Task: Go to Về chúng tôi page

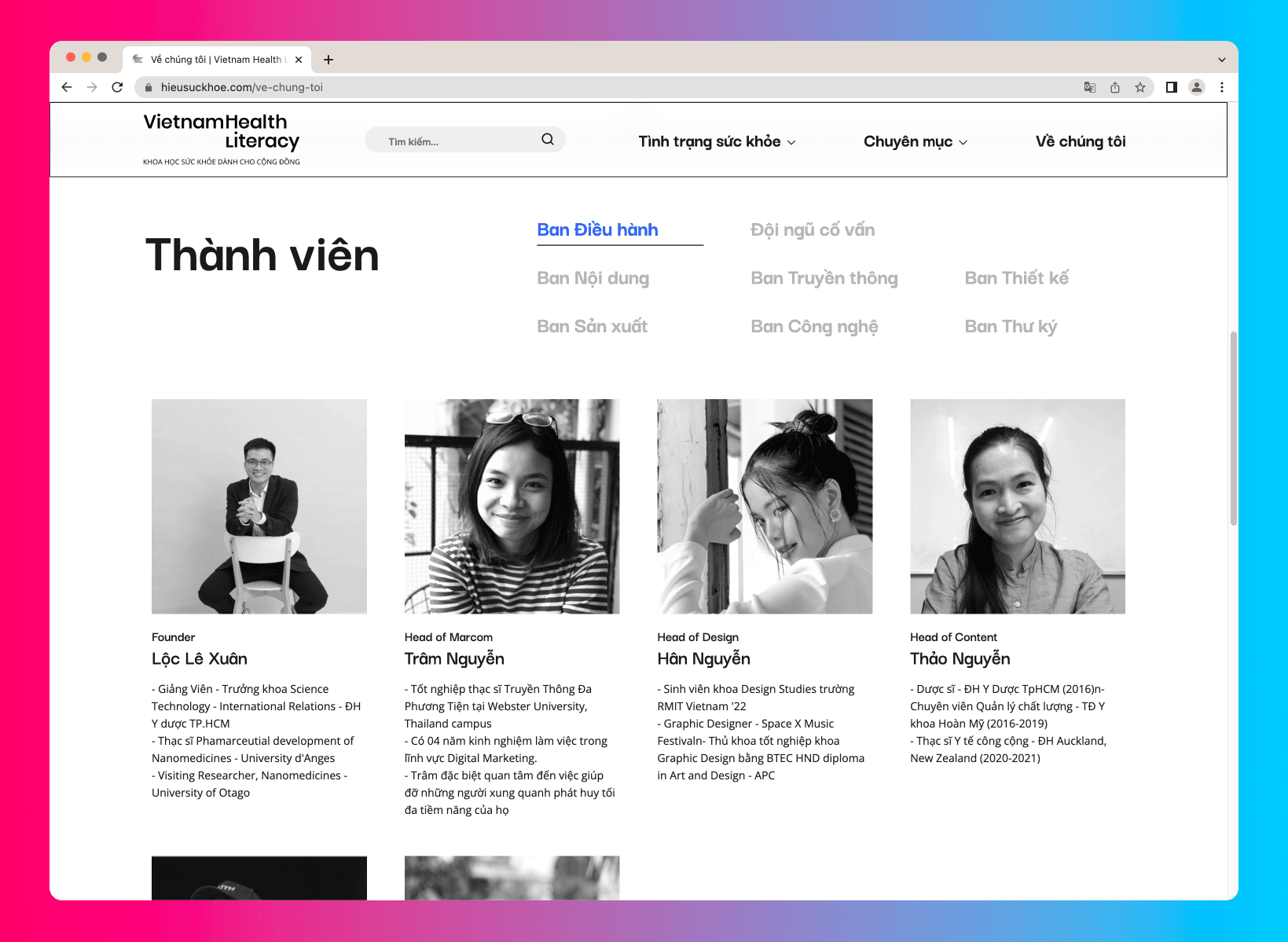Action: [x=1080, y=141]
